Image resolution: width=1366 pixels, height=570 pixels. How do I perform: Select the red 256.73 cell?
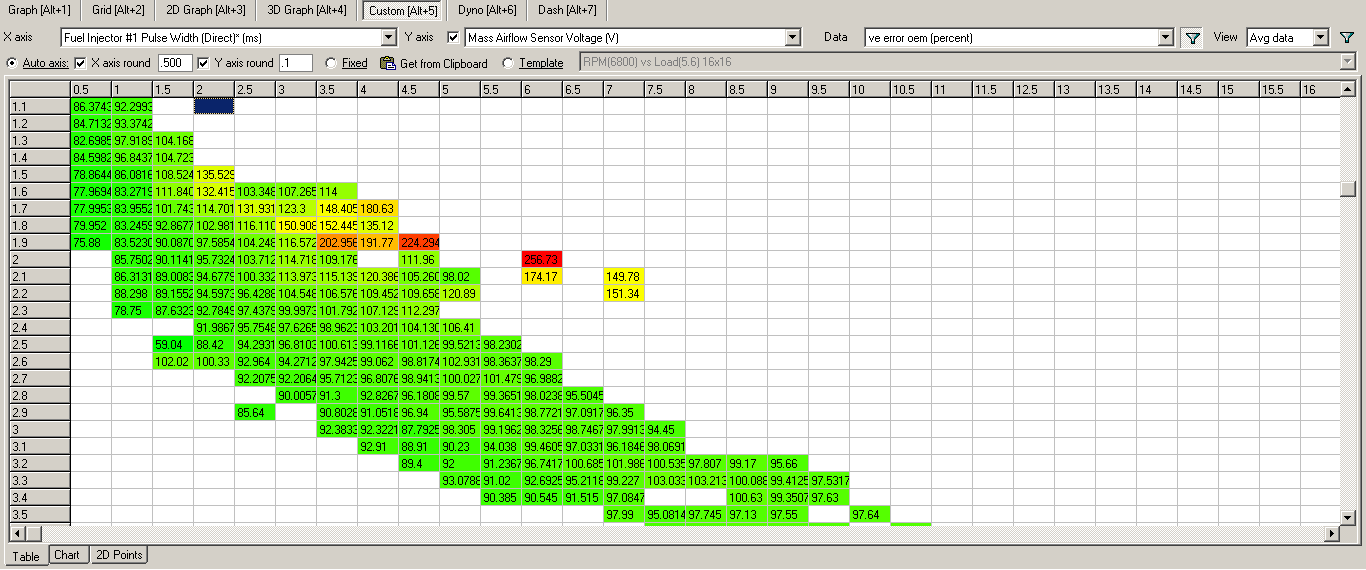point(541,259)
